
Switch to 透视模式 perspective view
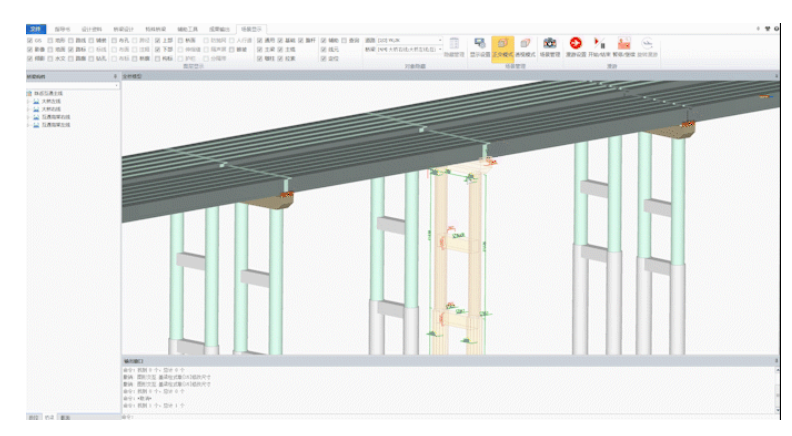pos(525,47)
